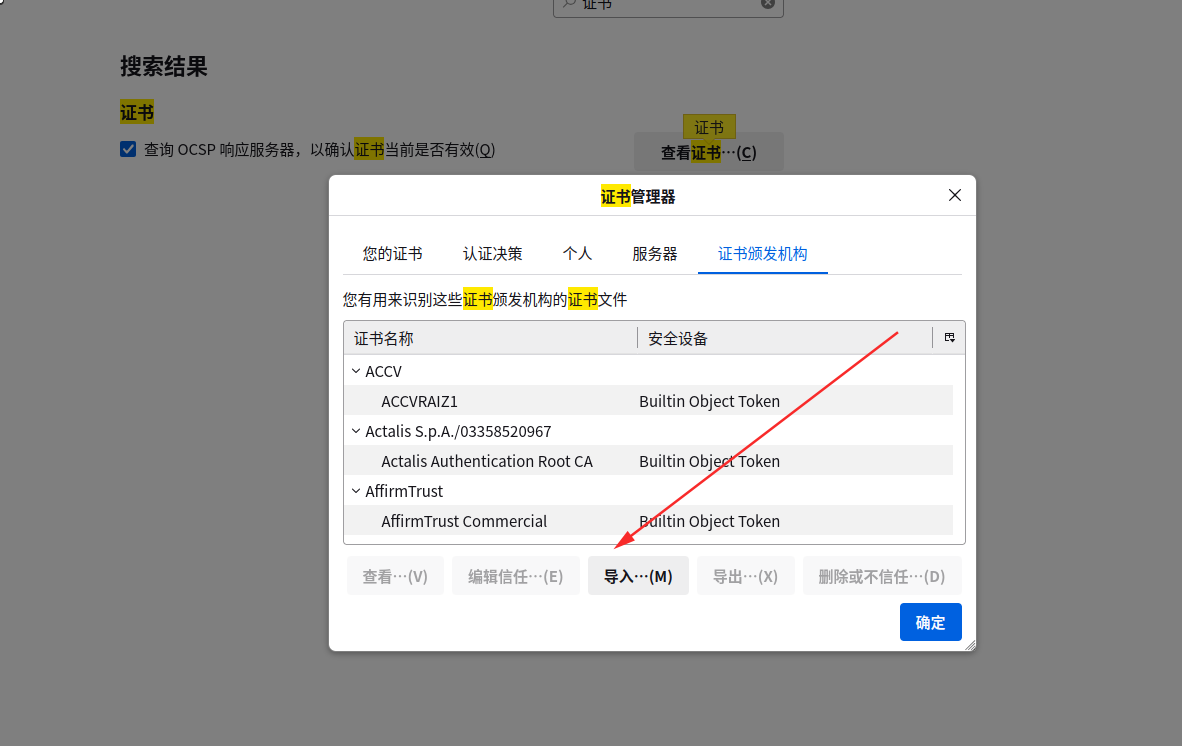Click the ACCV group name
1182x746 pixels.
(x=383, y=371)
